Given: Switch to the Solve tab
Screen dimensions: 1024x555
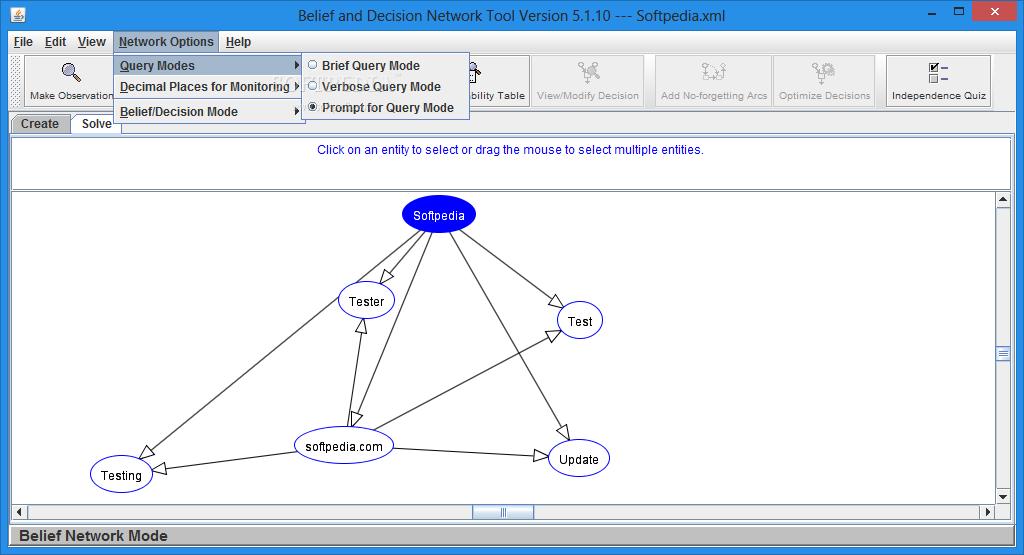Looking at the screenshot, I should (x=97, y=123).
